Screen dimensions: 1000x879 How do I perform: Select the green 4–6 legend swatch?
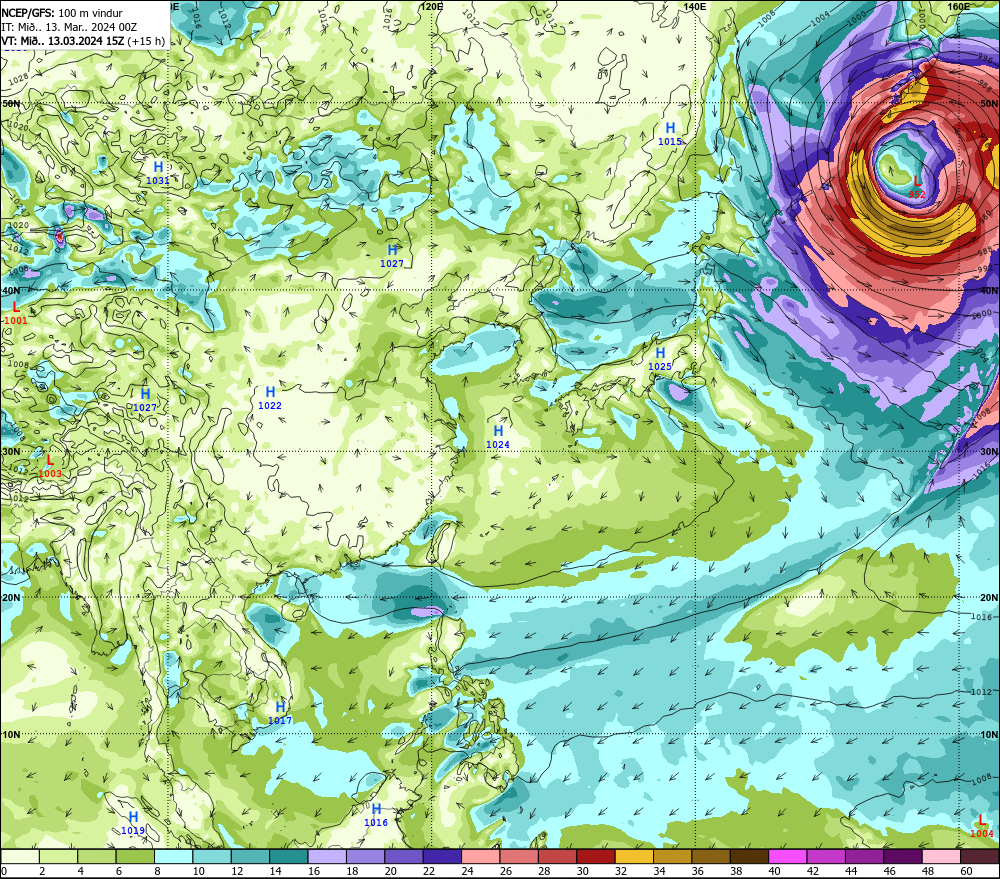(96, 856)
